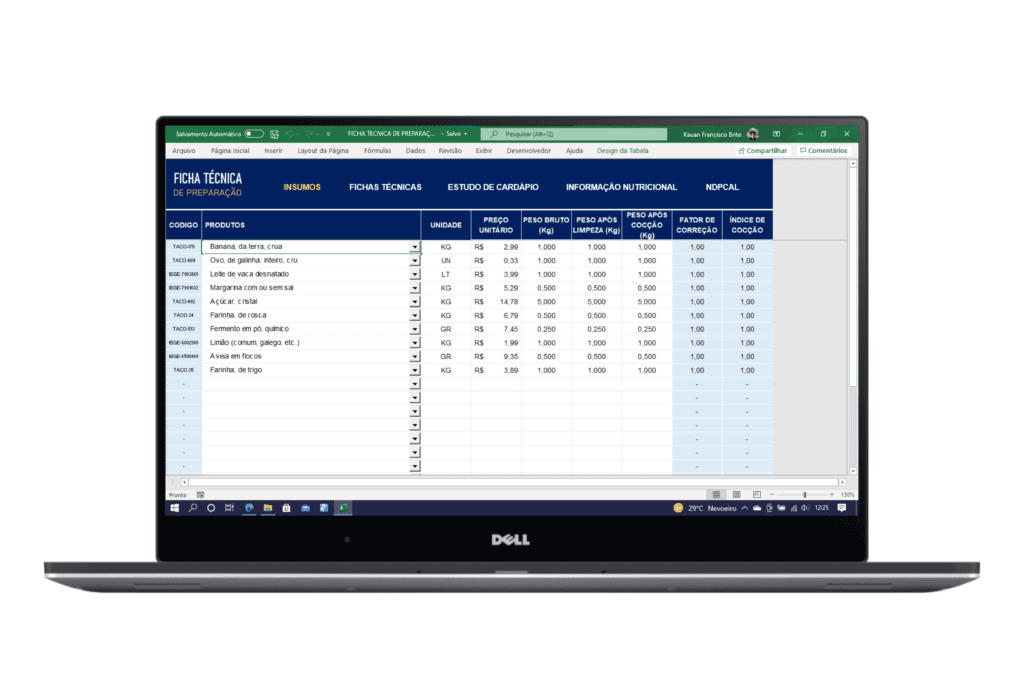Open the ribbon display options icon
Image resolution: width=1024 pixels, height=682 pixels.
point(776,134)
